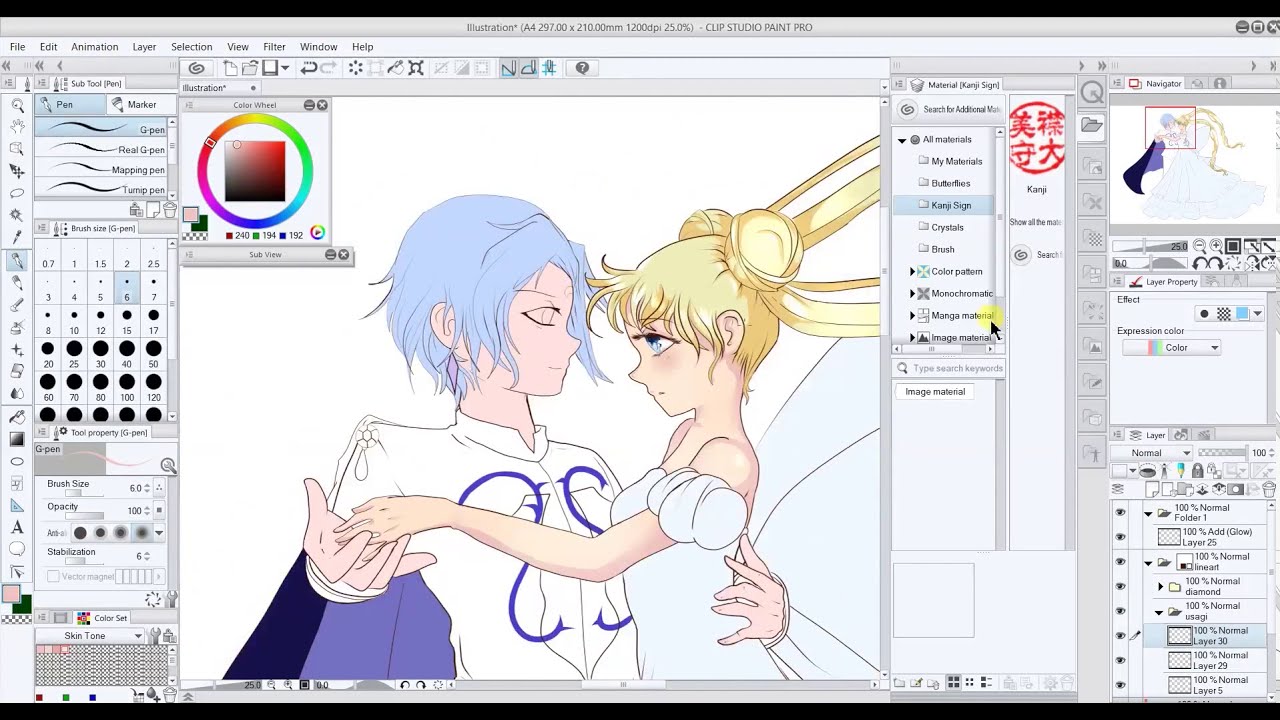1280x720 pixels.
Task: Click the Image material tag button
Action: pyautogui.click(x=935, y=392)
